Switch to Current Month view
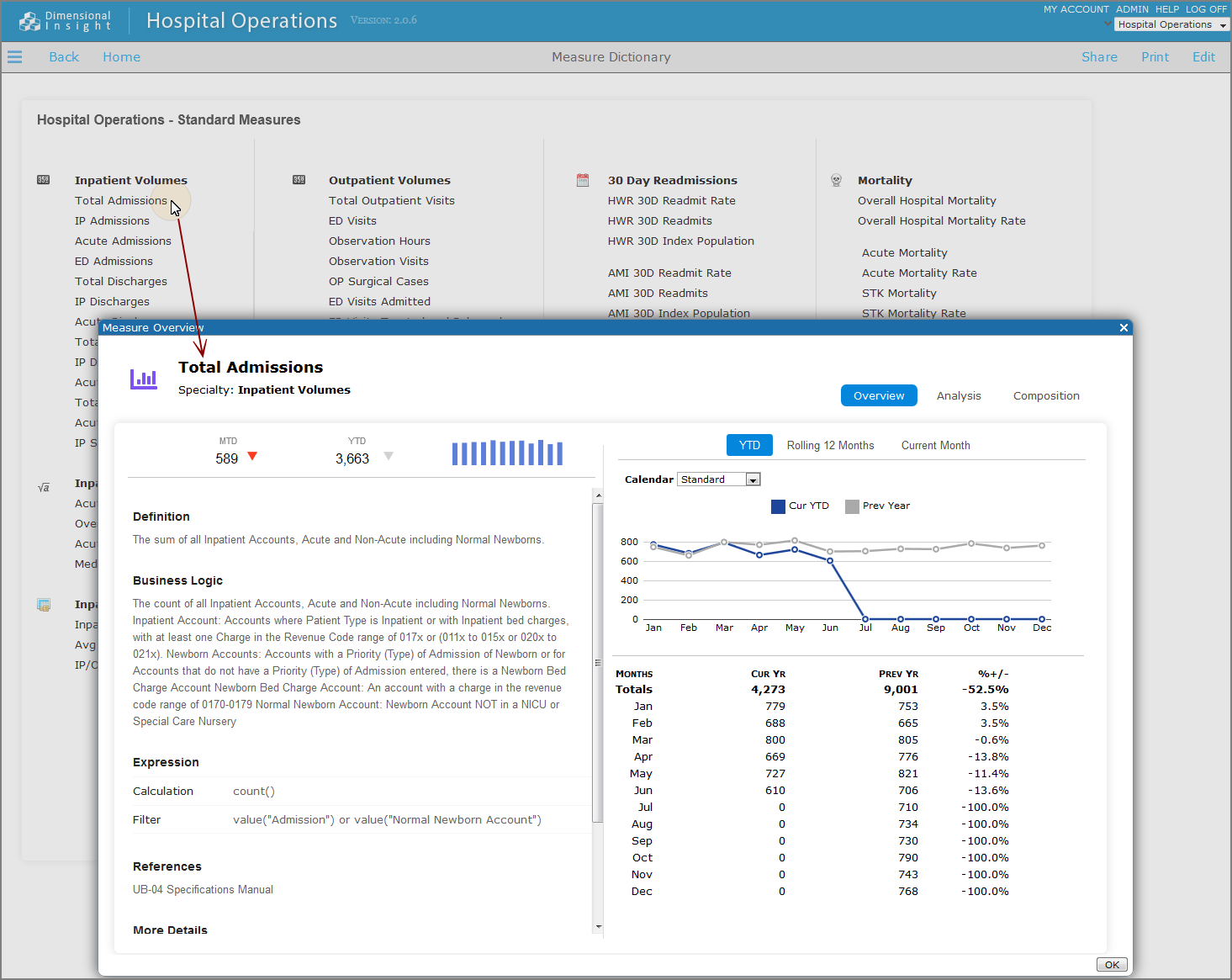Image resolution: width=1232 pixels, height=980 pixels. 935,446
